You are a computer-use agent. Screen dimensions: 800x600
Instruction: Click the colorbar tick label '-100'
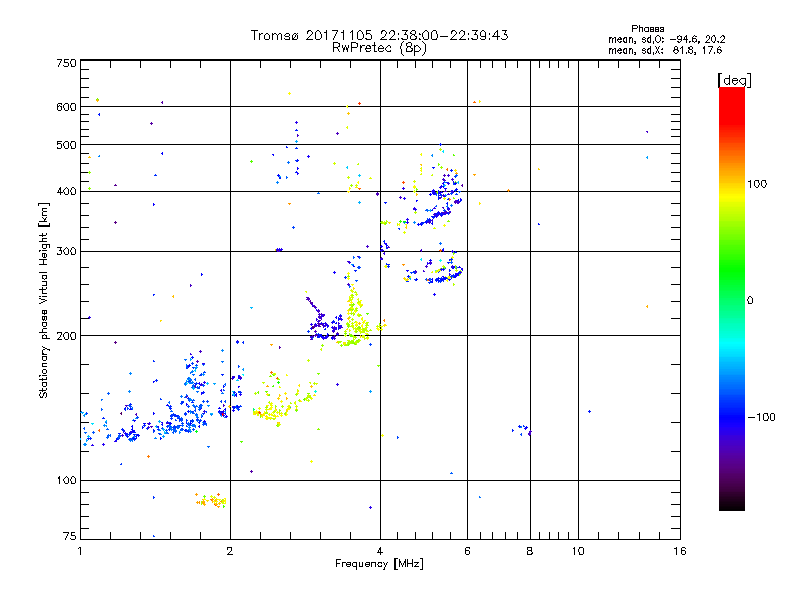pos(761,417)
